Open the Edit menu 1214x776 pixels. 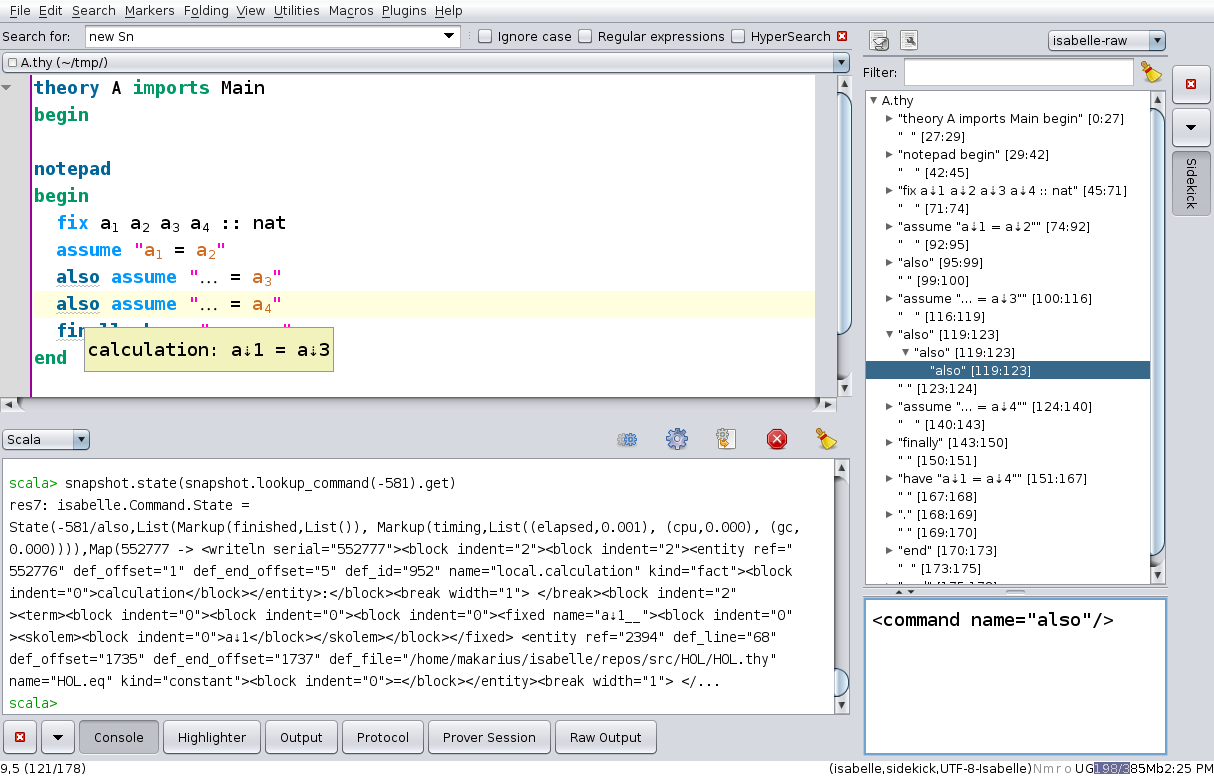50,10
